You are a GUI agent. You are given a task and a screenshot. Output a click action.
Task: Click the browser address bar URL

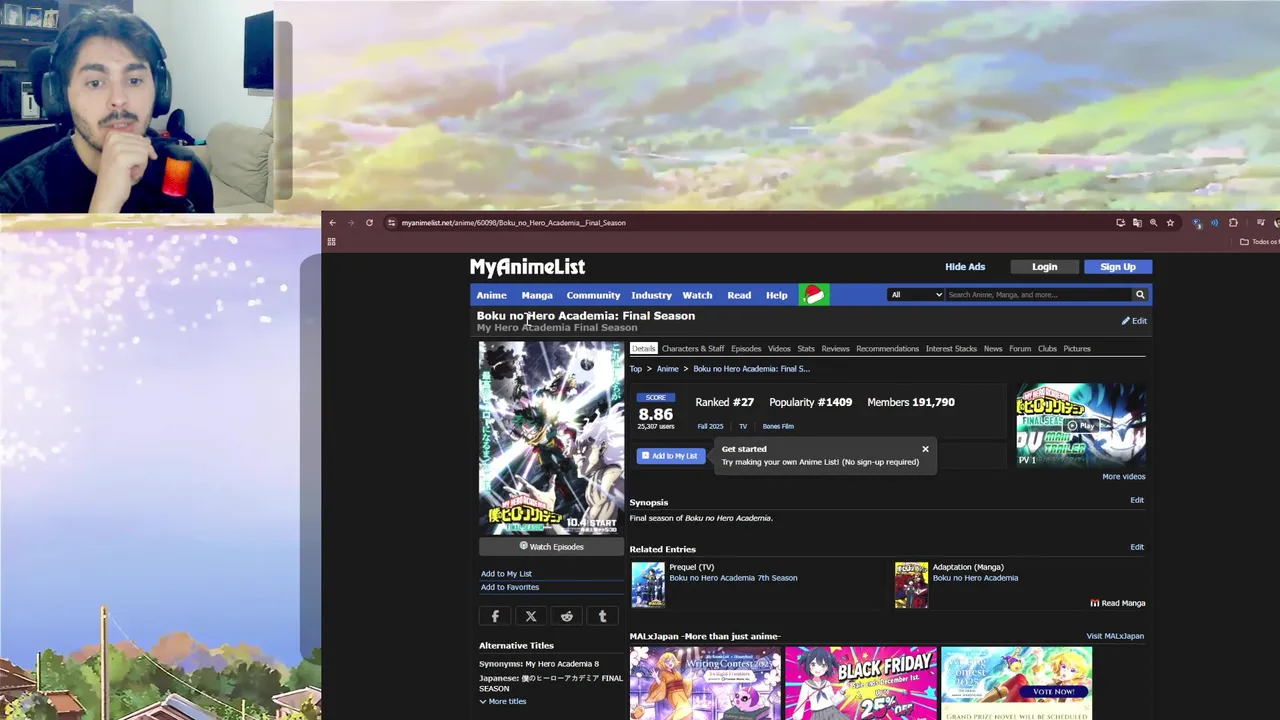point(513,223)
